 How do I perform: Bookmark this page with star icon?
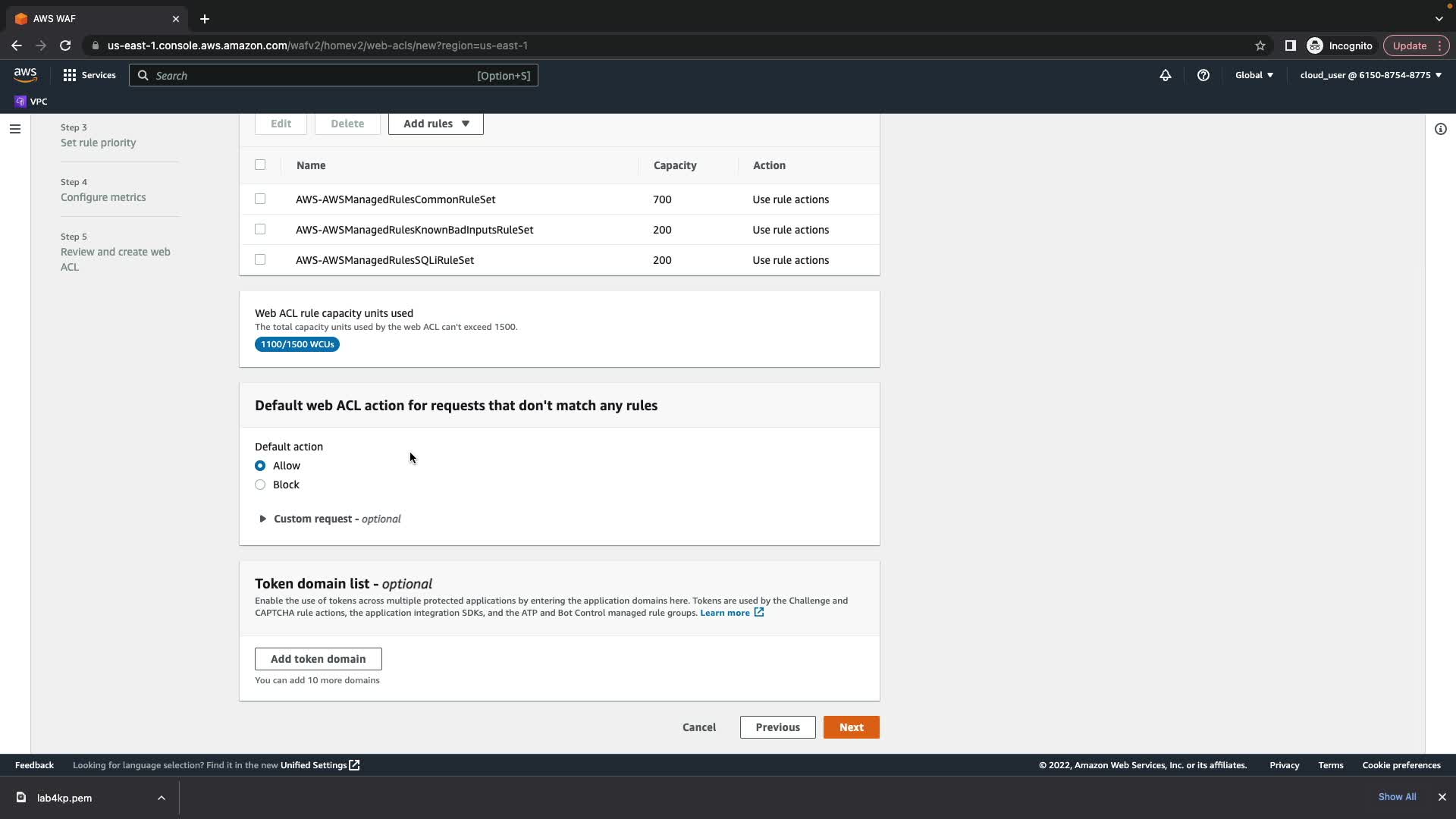pos(1260,45)
